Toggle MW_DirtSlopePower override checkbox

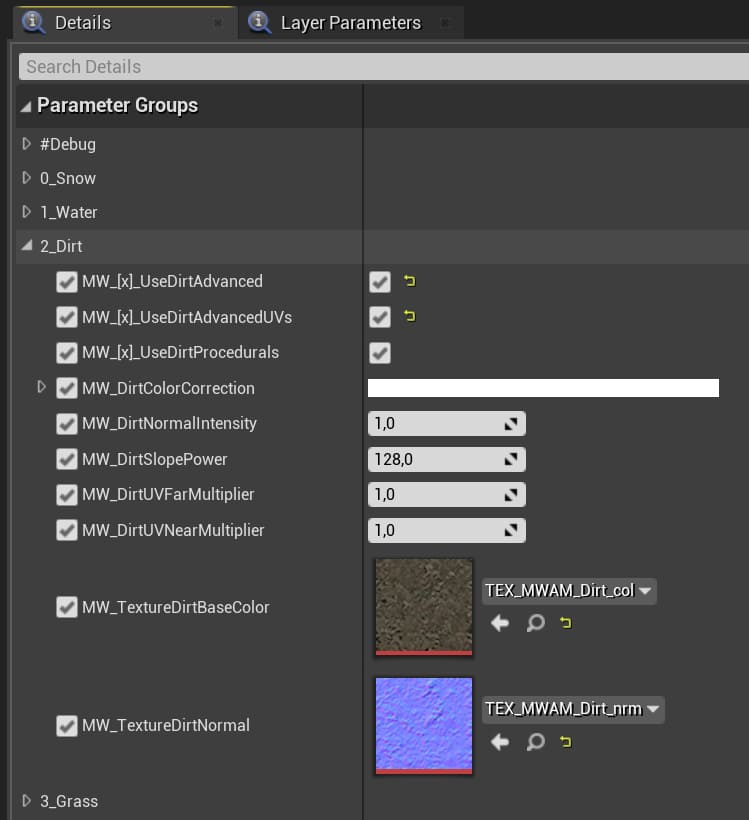[x=67, y=460]
